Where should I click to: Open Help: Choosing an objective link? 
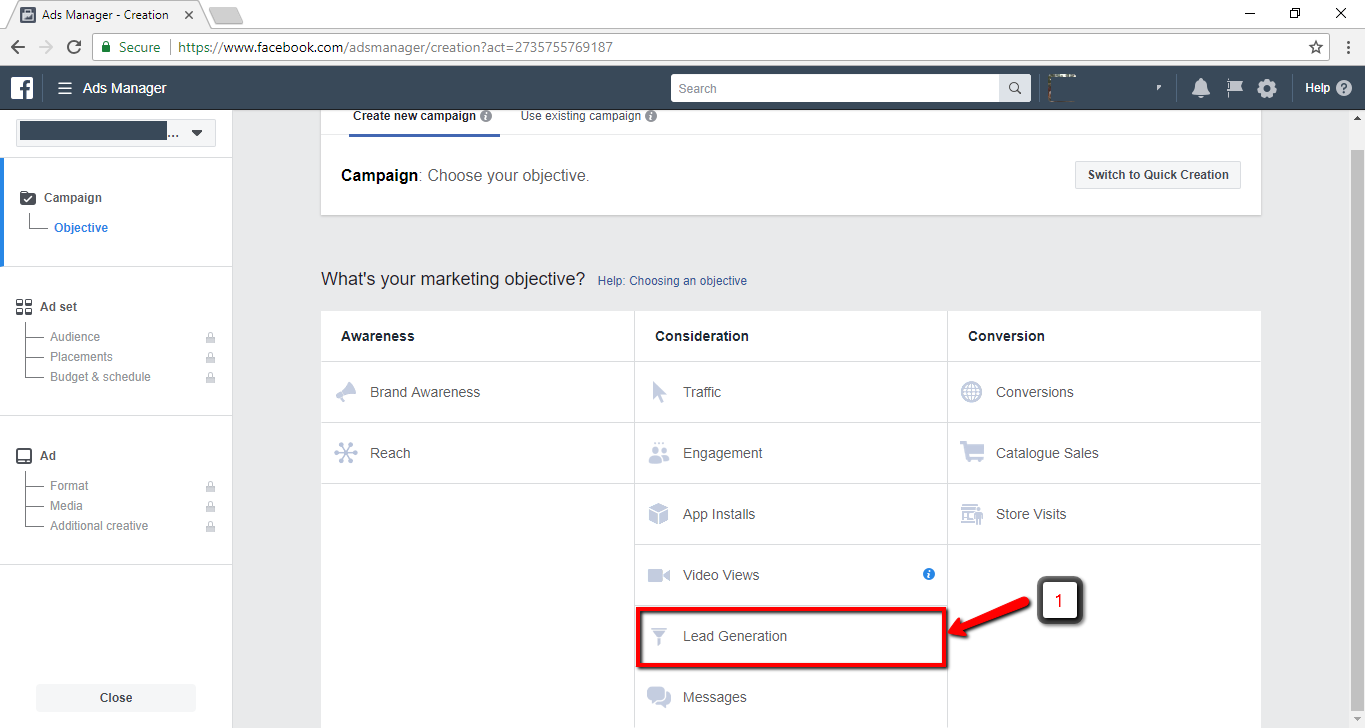pos(672,281)
